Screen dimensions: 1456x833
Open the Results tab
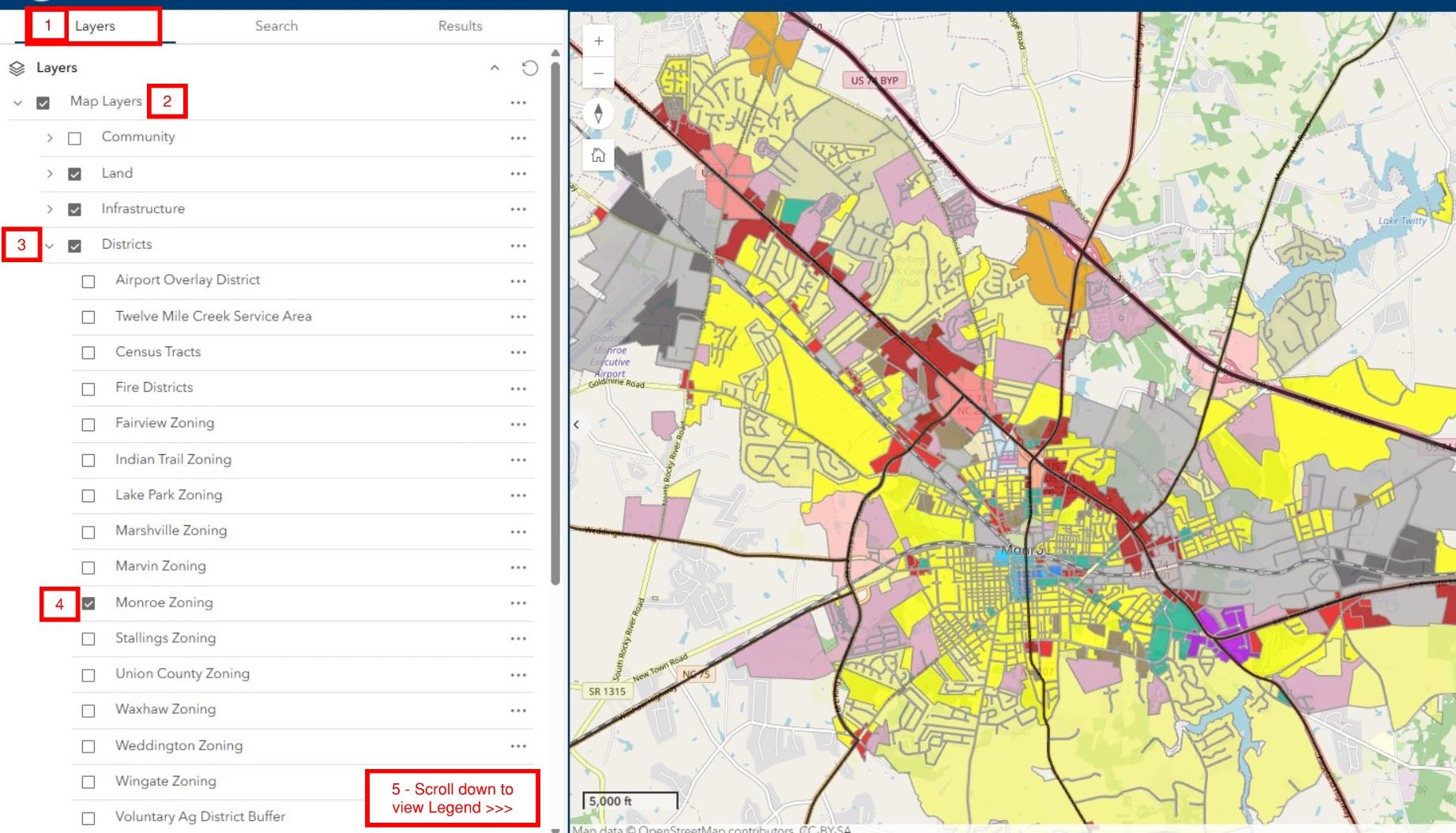click(x=461, y=25)
